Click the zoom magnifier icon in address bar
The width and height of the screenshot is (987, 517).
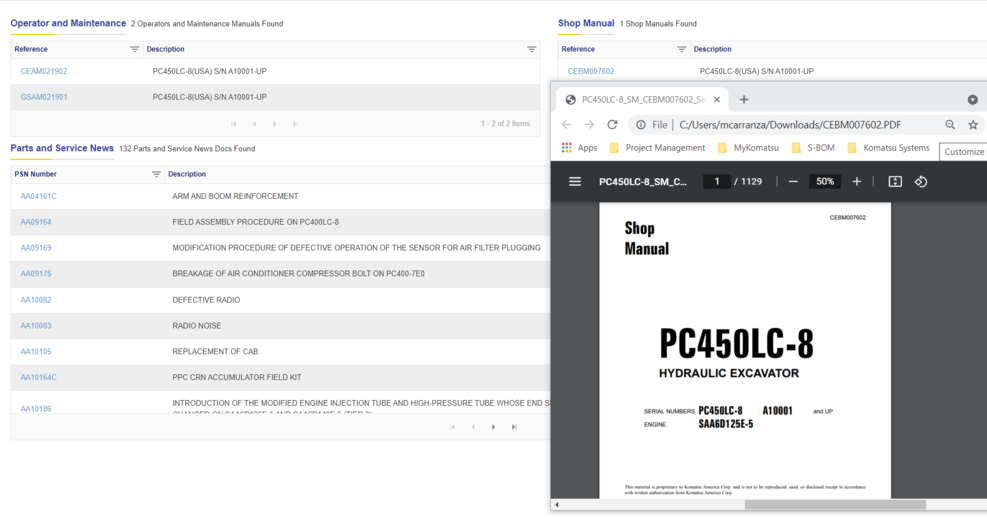tap(950, 125)
